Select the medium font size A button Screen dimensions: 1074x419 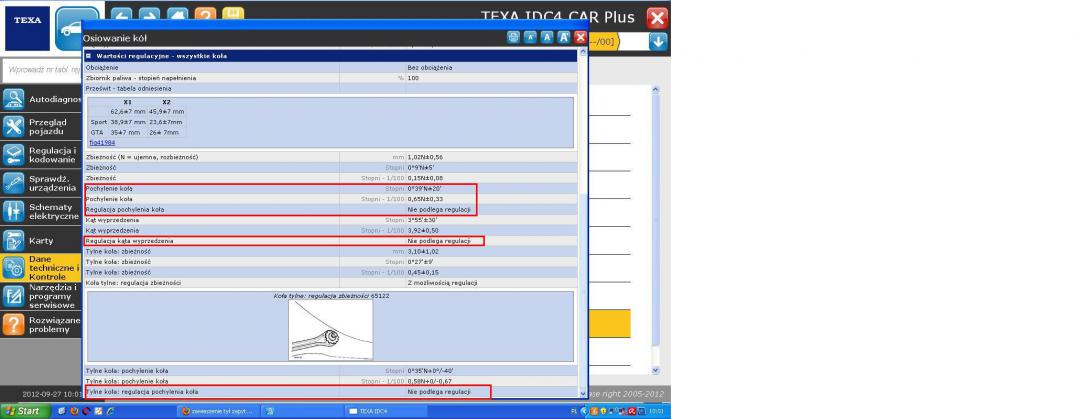point(547,38)
